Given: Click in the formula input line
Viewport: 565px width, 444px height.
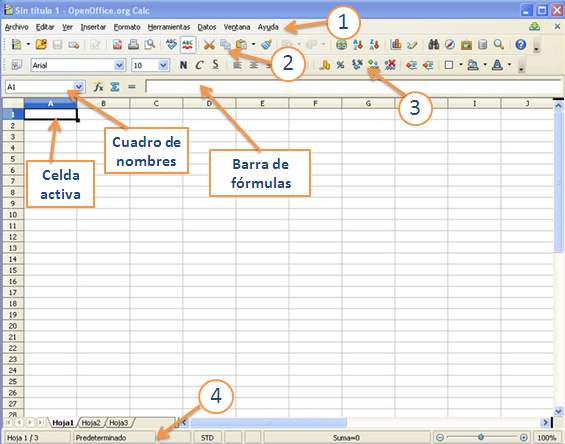Looking at the screenshot, I should [353, 86].
